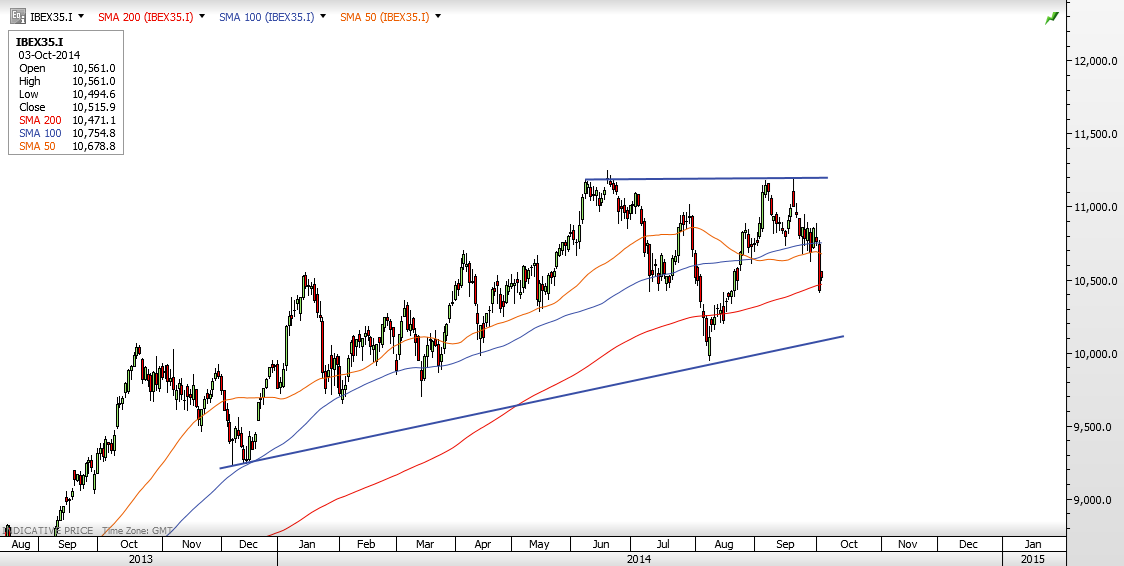The height and width of the screenshot is (566, 1124).
Task: Click the 12,000.0 price axis label
Action: pos(1095,62)
